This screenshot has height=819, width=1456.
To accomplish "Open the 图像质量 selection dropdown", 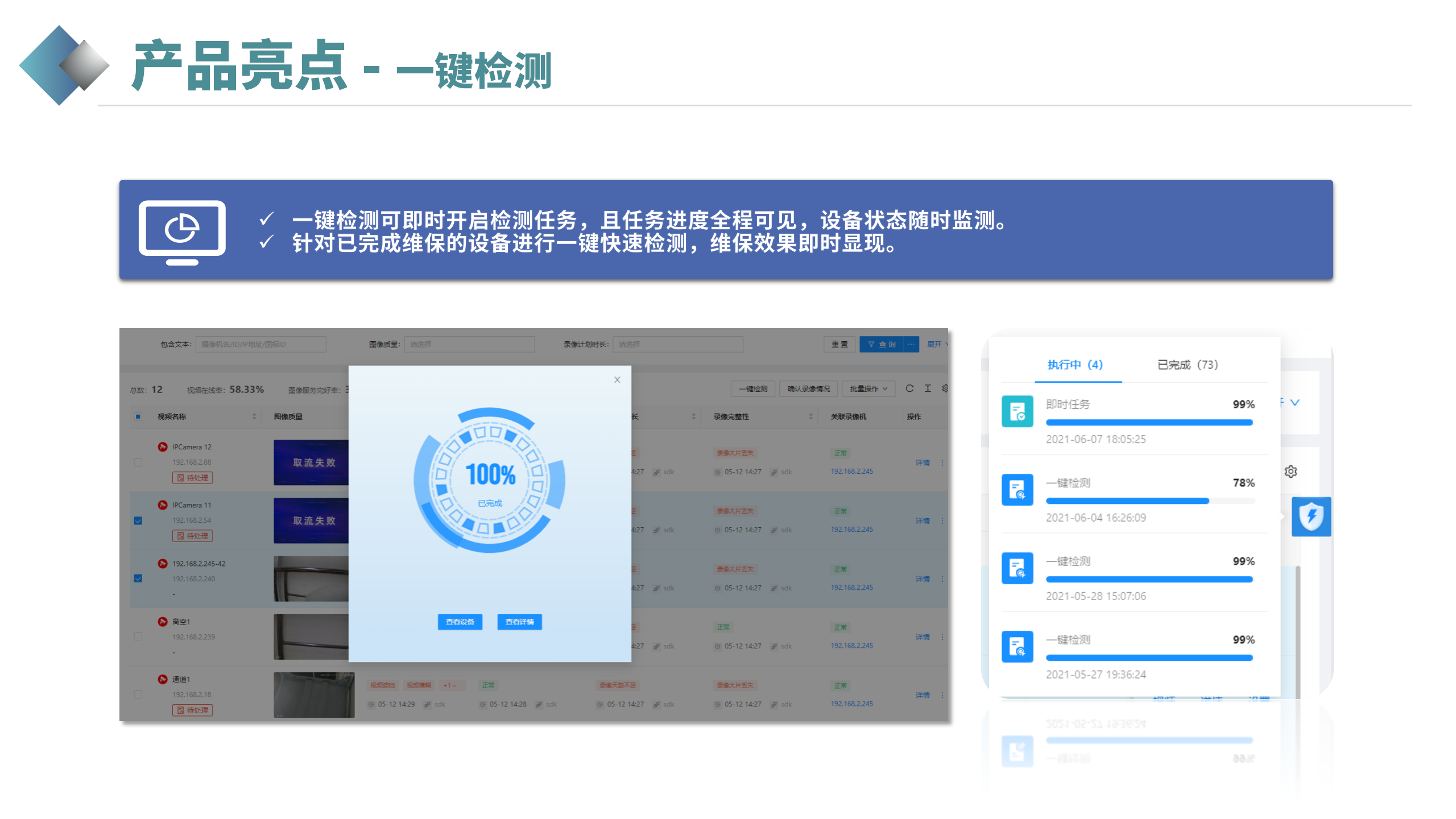I will [469, 344].
